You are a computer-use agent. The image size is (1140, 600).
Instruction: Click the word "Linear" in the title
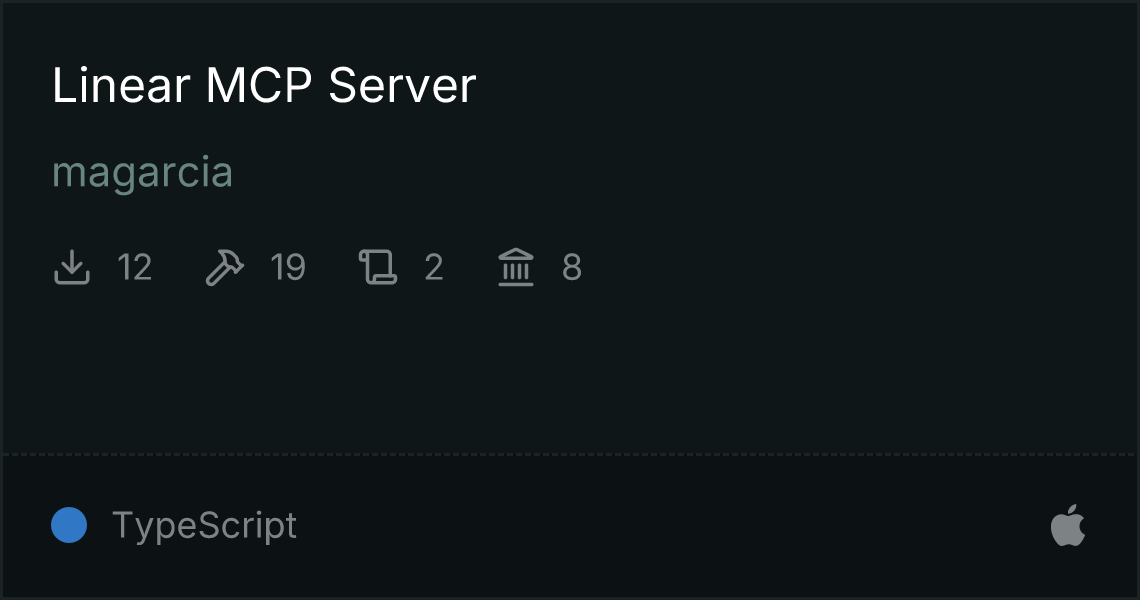[x=121, y=85]
